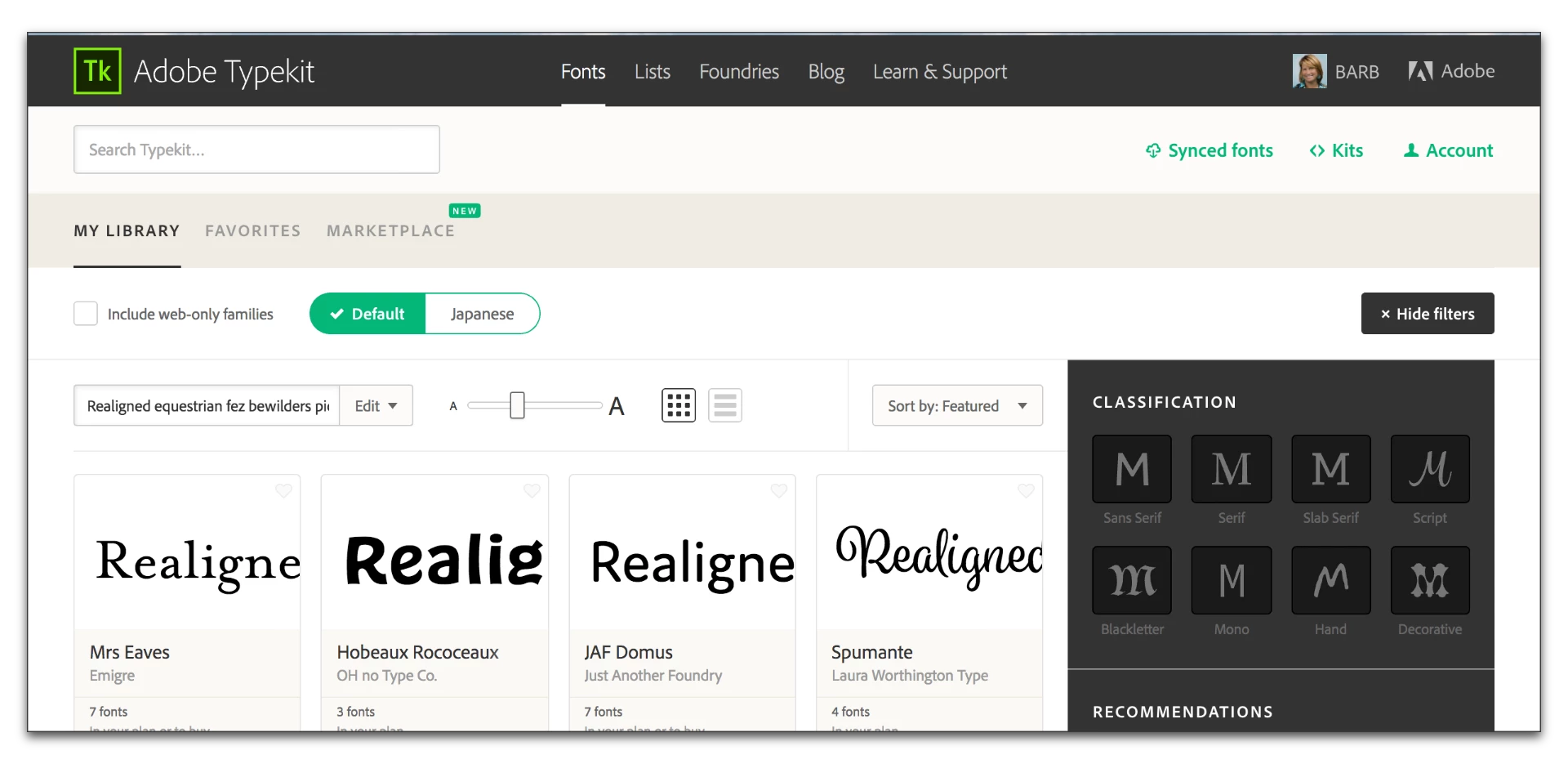Image resolution: width=1568 pixels, height=764 pixels.
Task: Click the font size slider handle
Action: (517, 405)
